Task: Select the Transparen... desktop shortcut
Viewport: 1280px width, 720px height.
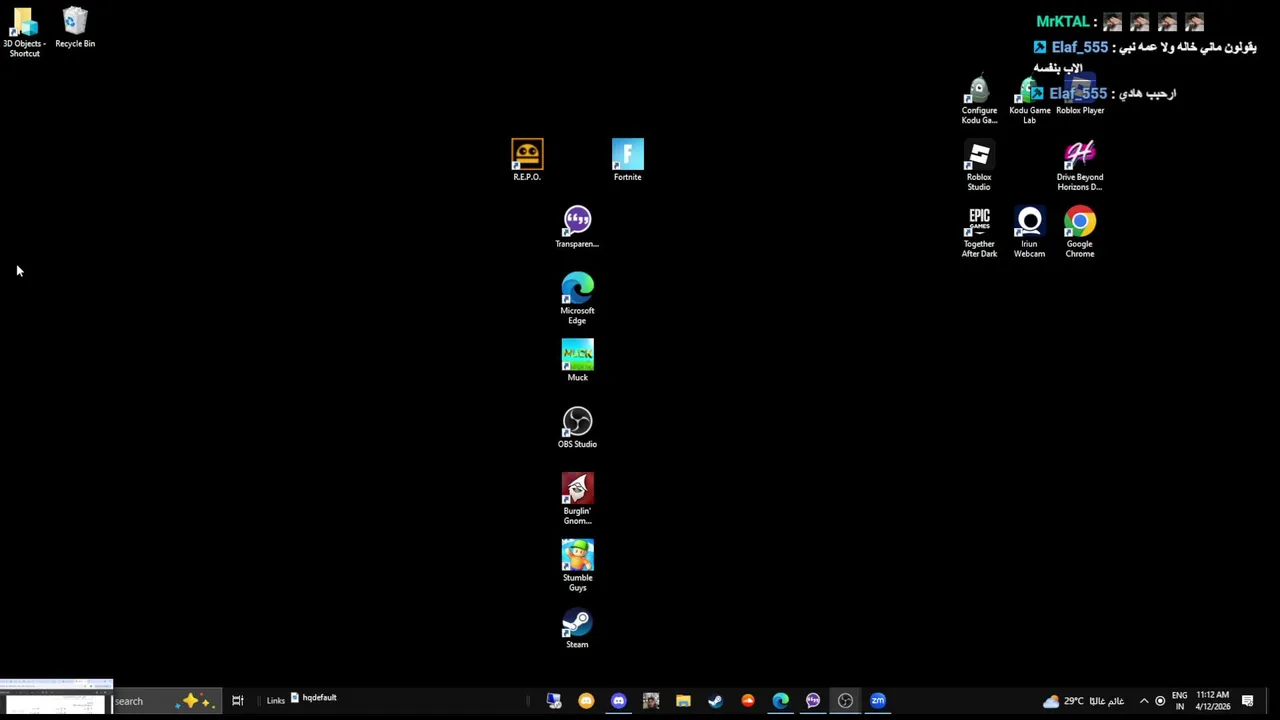Action: click(x=577, y=227)
